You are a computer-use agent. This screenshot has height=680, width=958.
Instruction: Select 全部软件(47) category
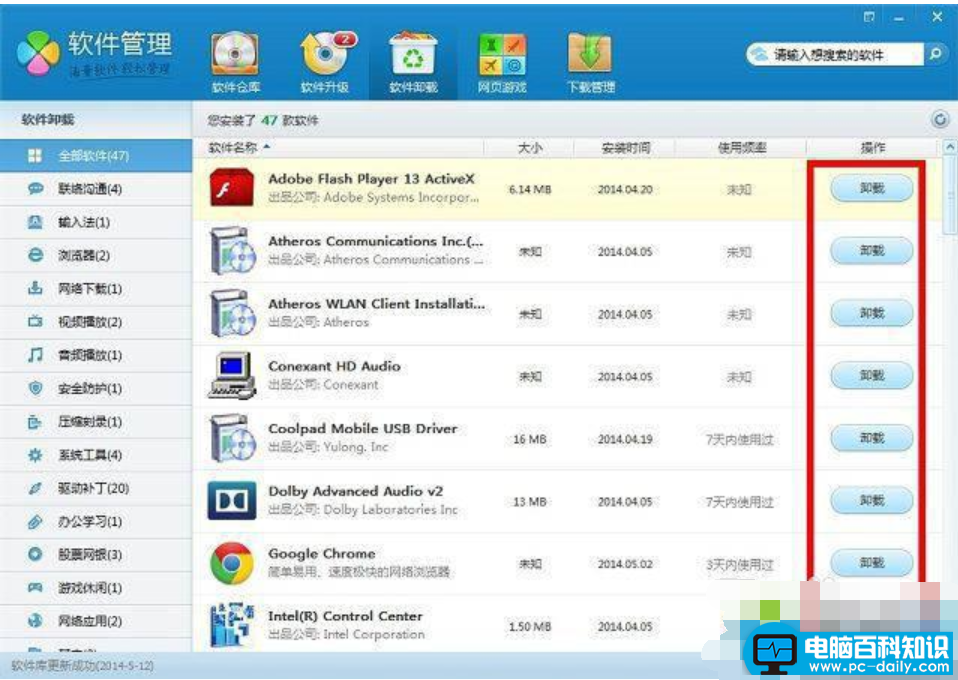pyautogui.click(x=96, y=156)
